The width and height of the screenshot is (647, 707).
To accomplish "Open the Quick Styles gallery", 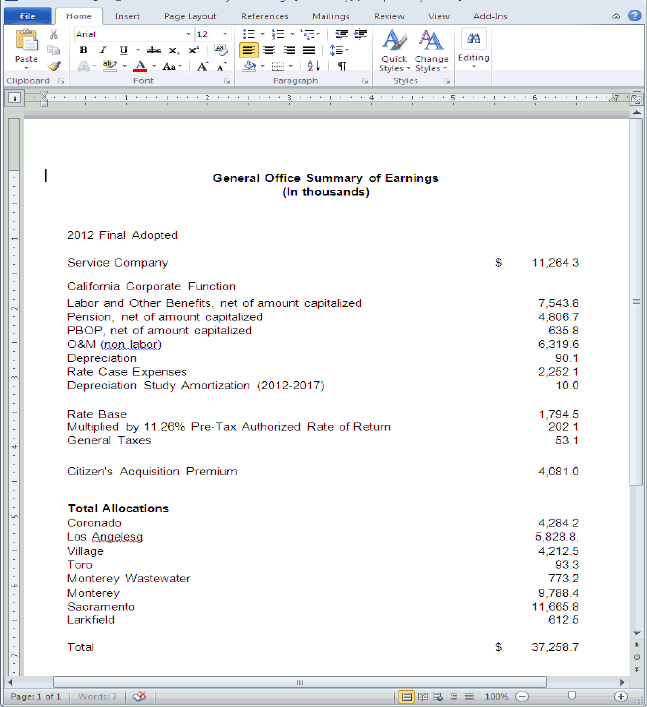I will click(393, 50).
